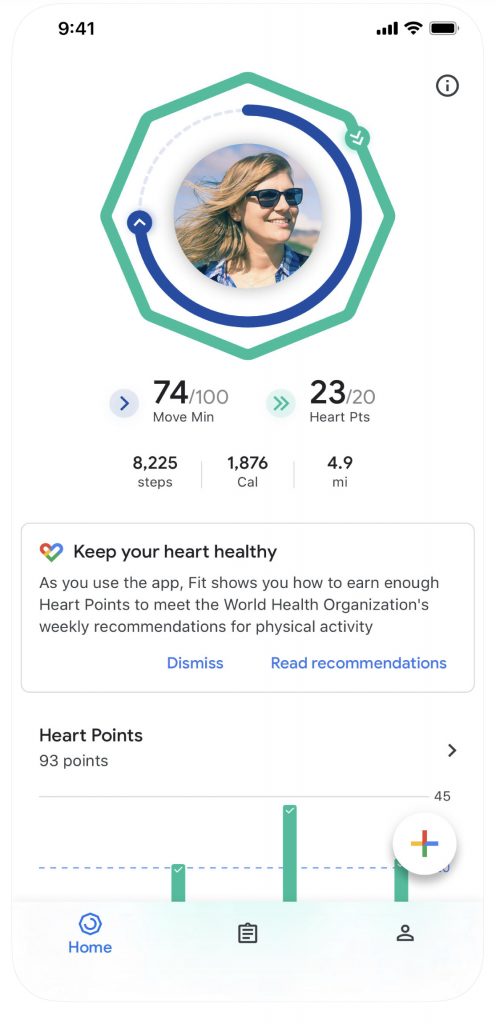This screenshot has width=496, height=1024.
Task: Tap the tallest checked heart points bar
Action: [x=290, y=854]
